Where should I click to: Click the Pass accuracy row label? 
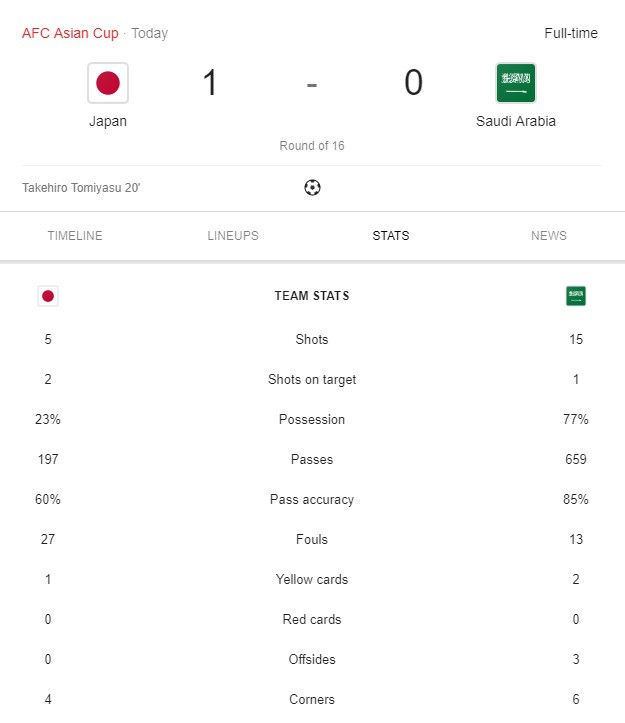click(x=312, y=499)
